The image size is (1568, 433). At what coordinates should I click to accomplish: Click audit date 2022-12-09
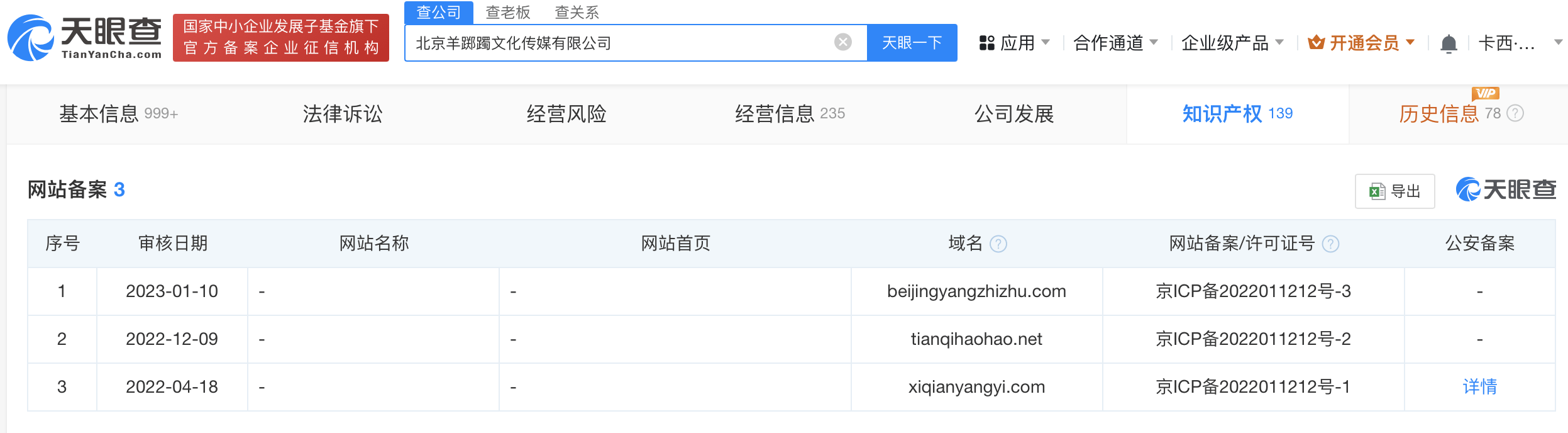[172, 339]
